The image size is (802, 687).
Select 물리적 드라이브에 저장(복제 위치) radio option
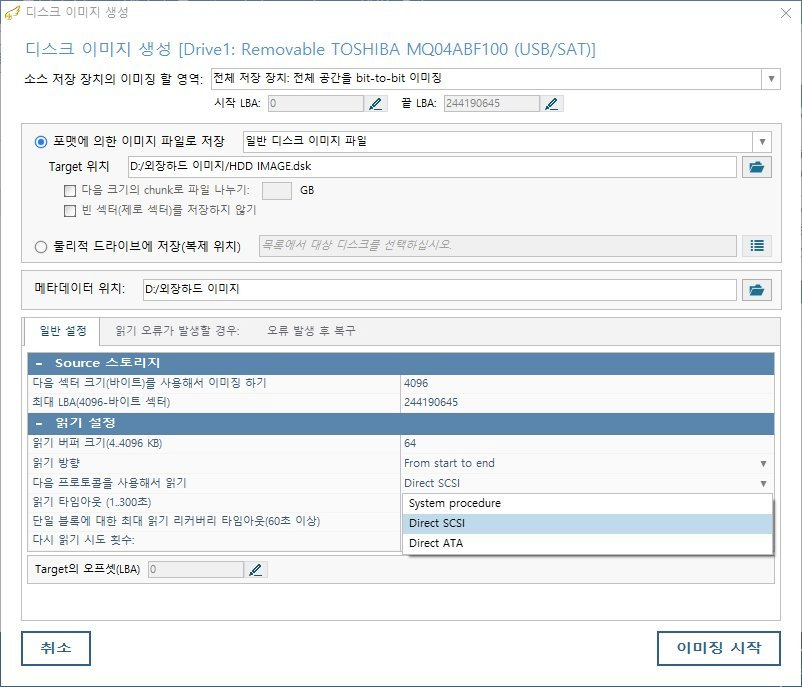[41, 247]
